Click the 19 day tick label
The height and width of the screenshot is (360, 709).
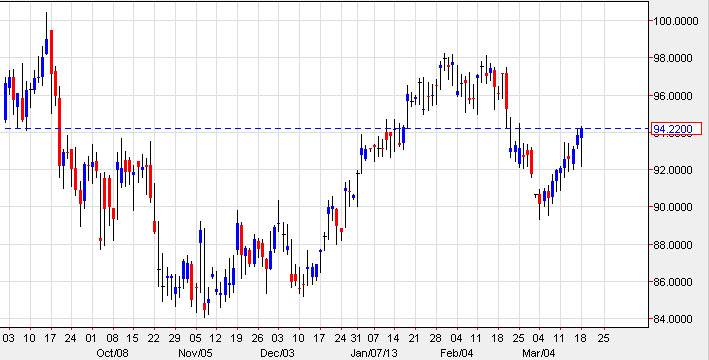coord(236,338)
